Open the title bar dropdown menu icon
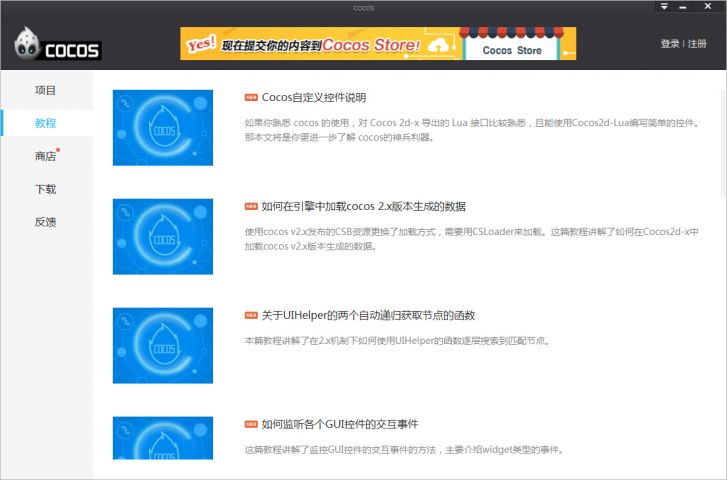Screen dimensions: 727x480 (x=664, y=6)
